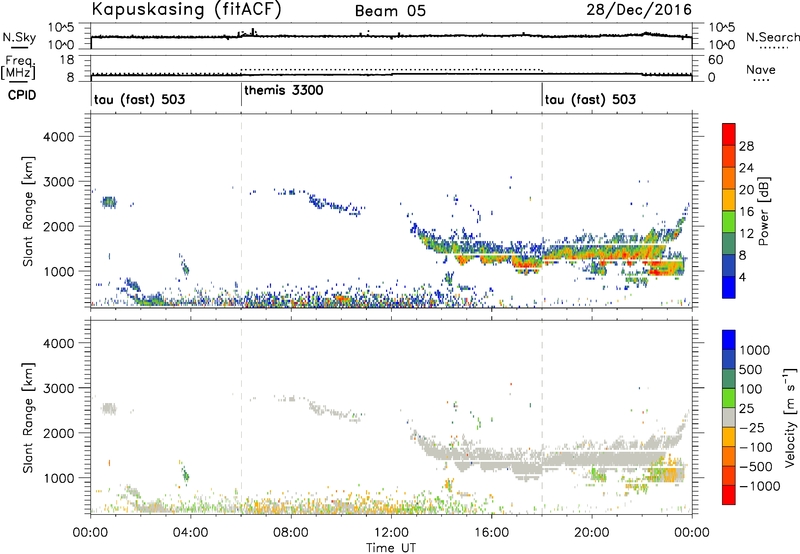Select the Beam 05 label
Viewport: 800px width, 554px height.
click(390, 11)
